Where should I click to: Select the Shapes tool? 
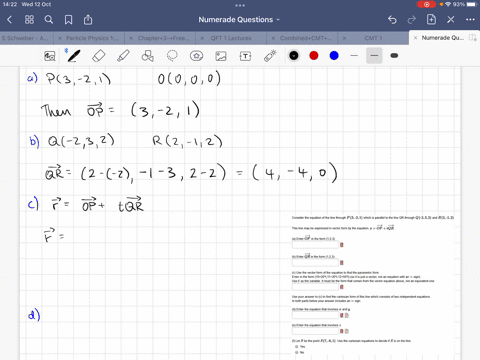(147, 56)
